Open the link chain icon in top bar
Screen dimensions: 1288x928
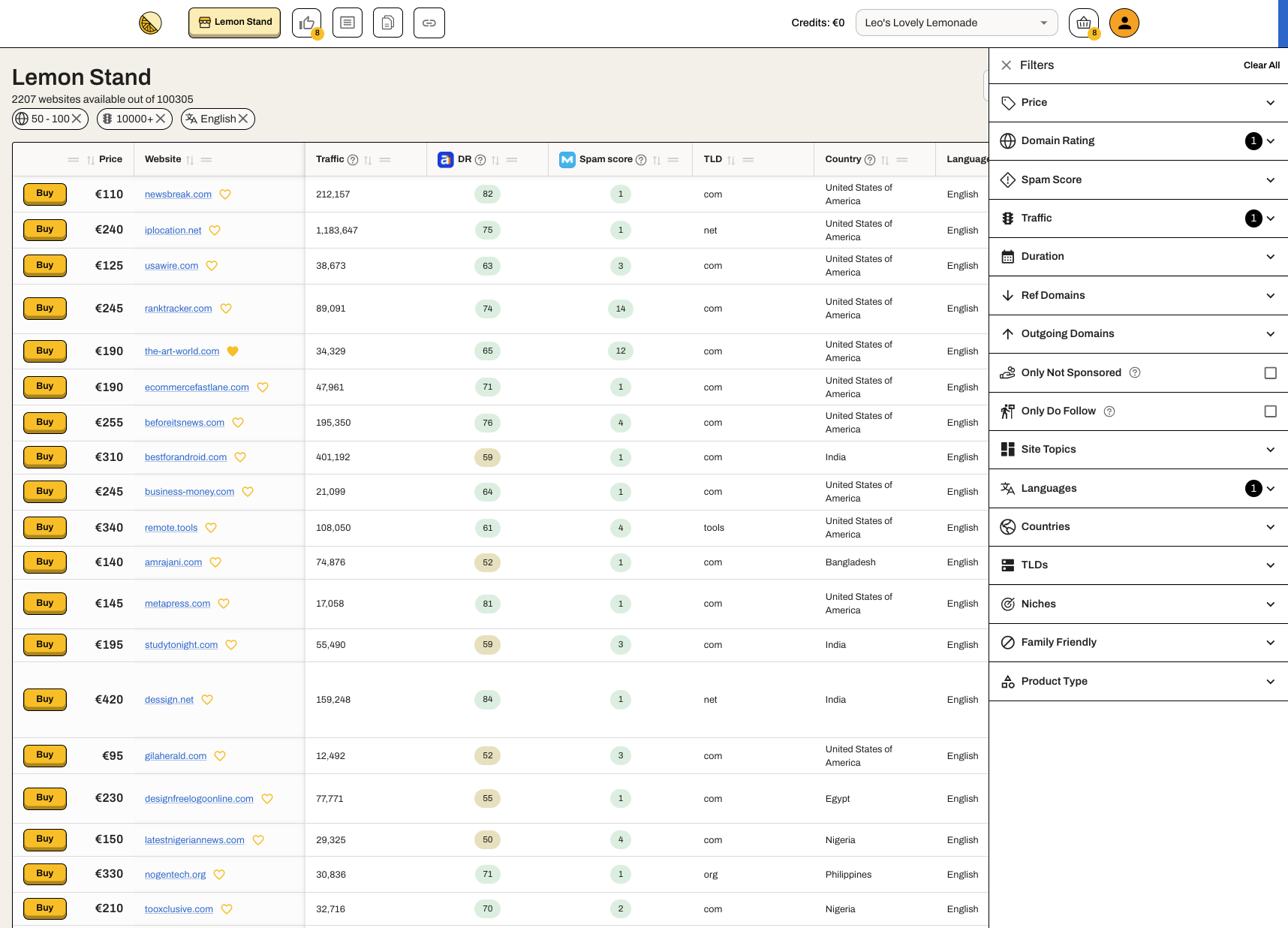[x=429, y=23]
